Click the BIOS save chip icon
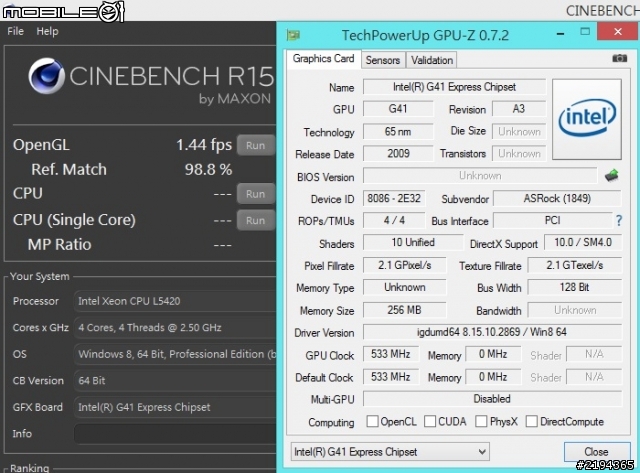The width and height of the screenshot is (640, 473). click(x=611, y=176)
